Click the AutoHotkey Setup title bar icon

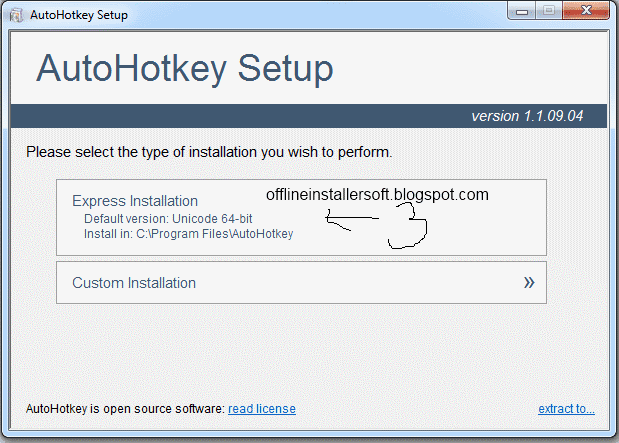[x=16, y=15]
